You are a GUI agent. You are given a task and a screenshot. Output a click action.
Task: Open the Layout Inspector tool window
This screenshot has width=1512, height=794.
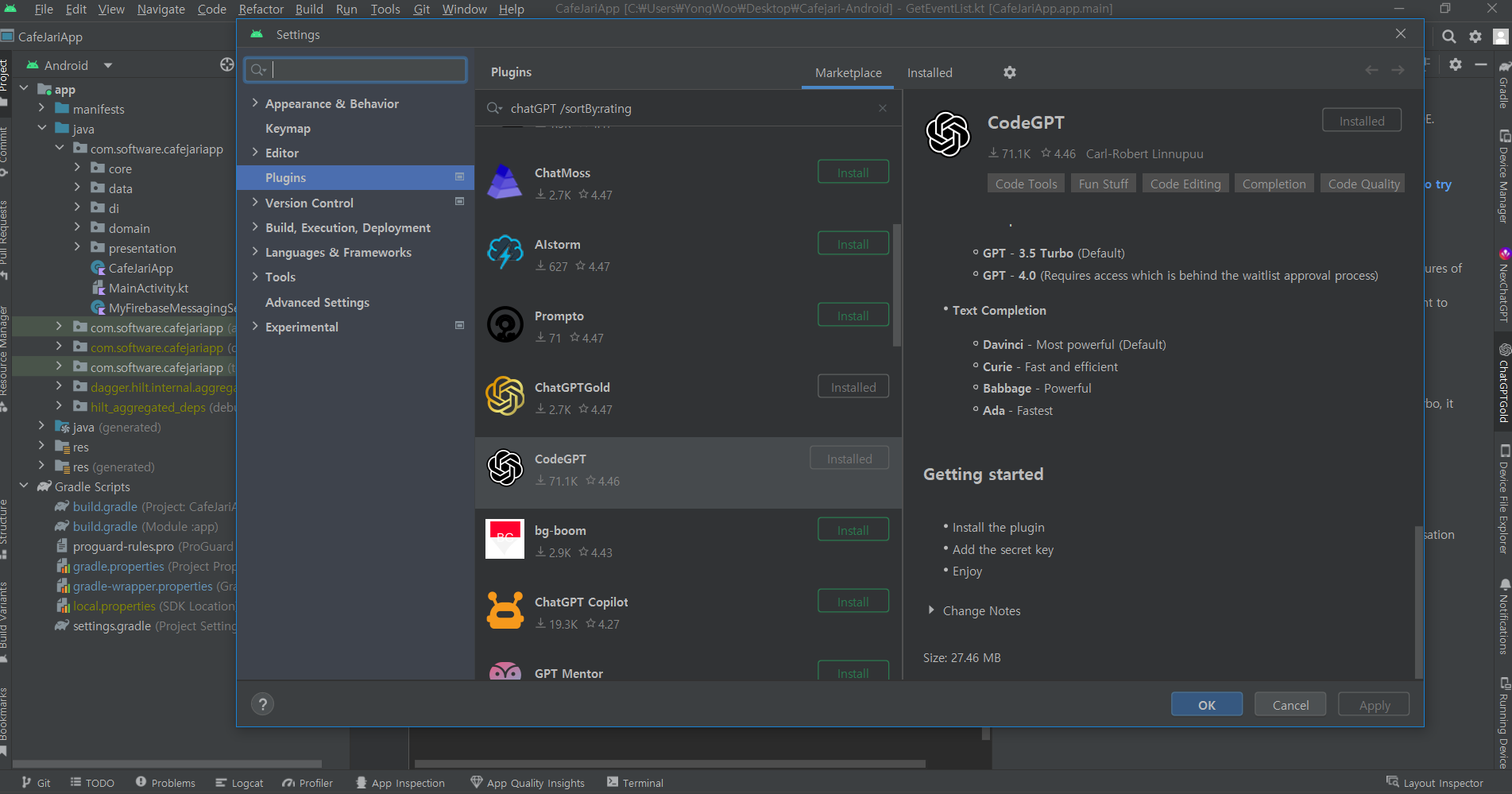click(1435, 783)
